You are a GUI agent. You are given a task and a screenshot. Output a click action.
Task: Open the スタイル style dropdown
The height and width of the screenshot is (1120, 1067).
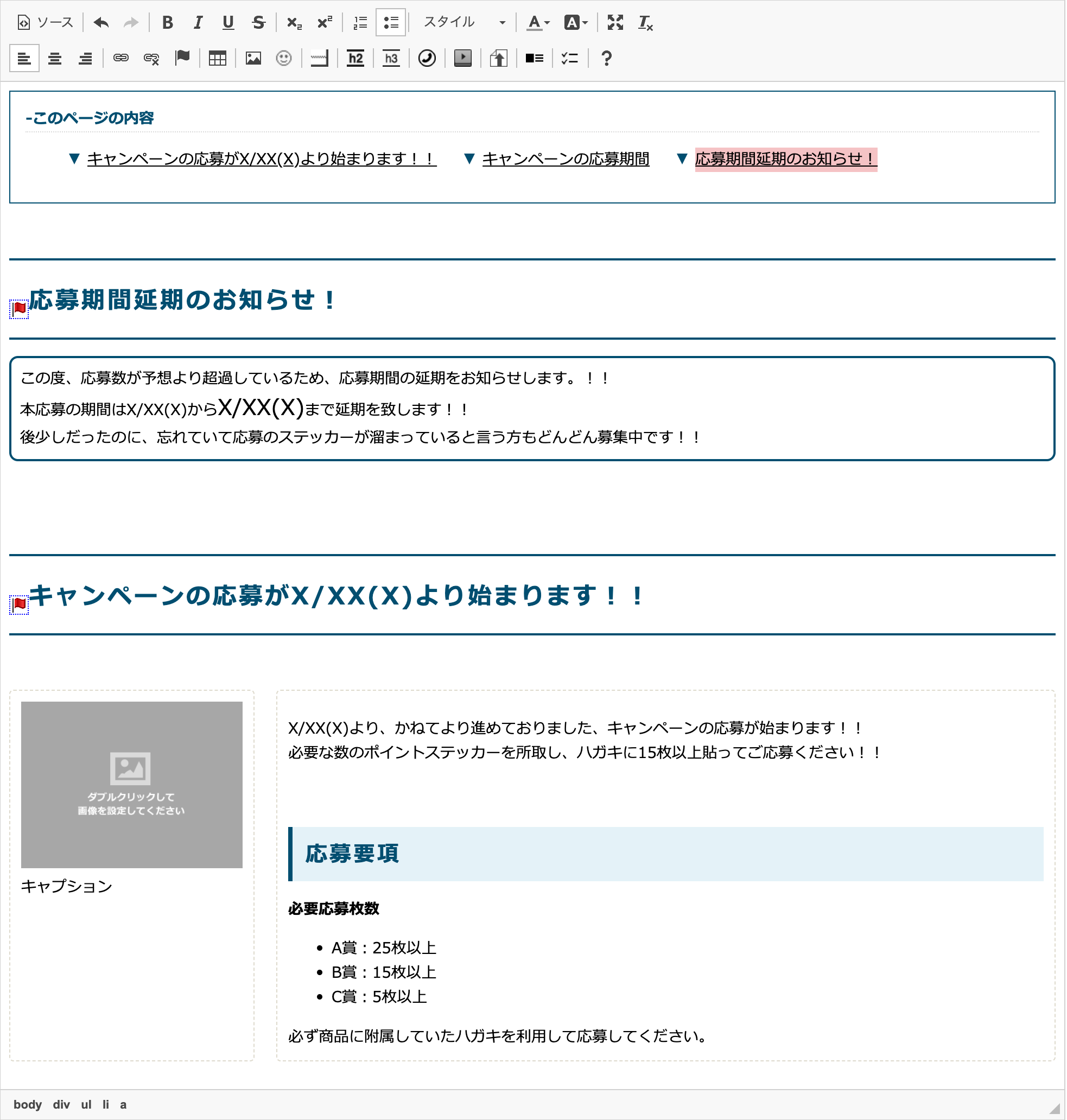[x=464, y=23]
